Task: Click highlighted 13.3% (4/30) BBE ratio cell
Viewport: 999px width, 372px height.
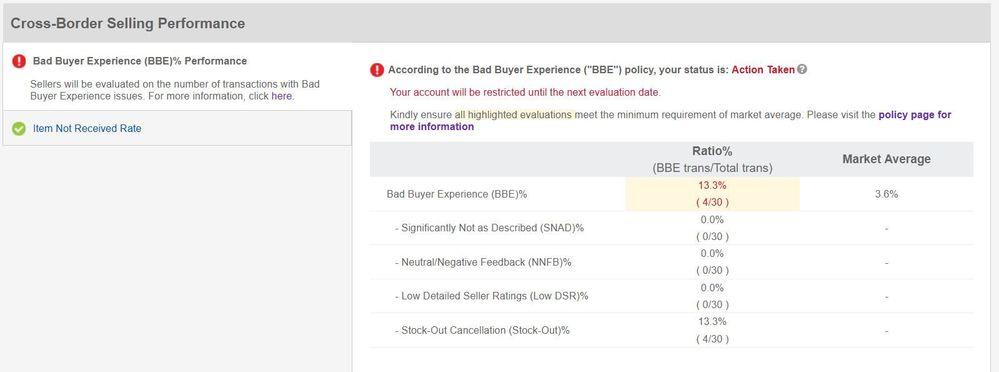Action: pyautogui.click(x=712, y=194)
